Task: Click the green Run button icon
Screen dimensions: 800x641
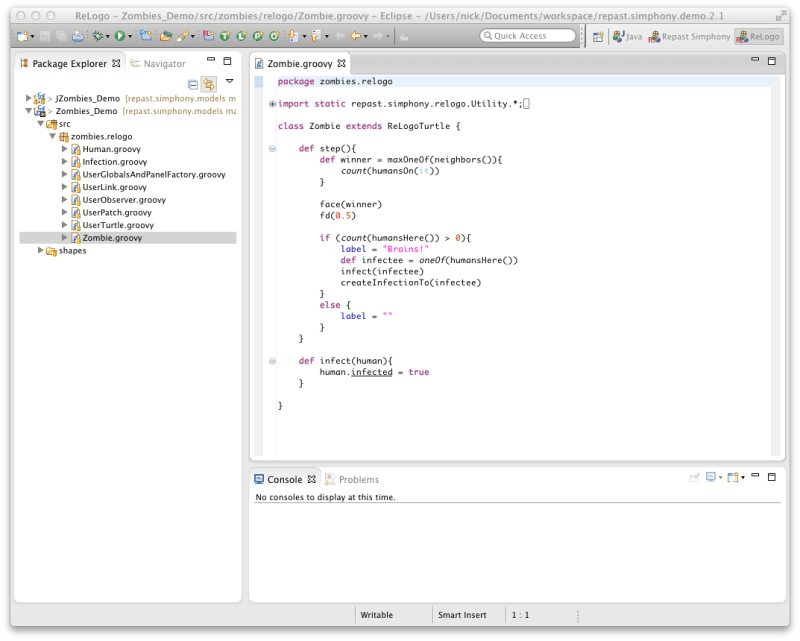Action: 120,36
